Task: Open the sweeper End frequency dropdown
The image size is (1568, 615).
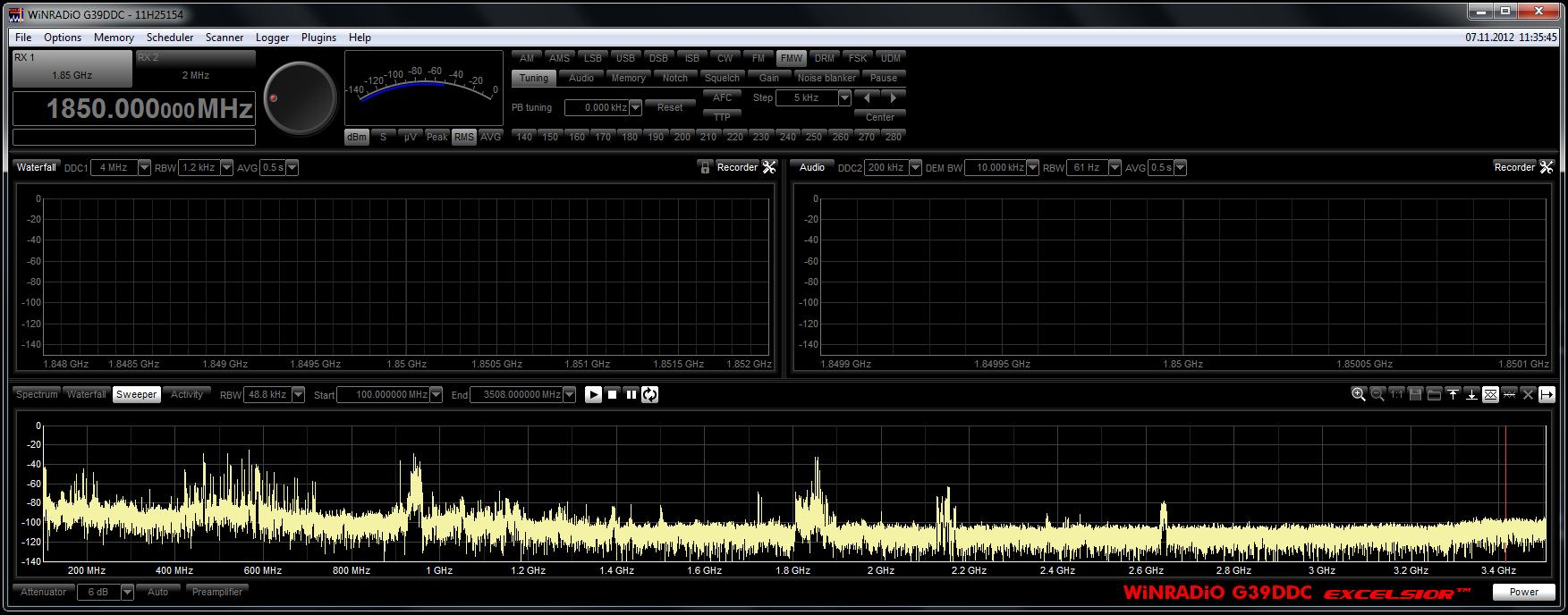Action: 569,394
